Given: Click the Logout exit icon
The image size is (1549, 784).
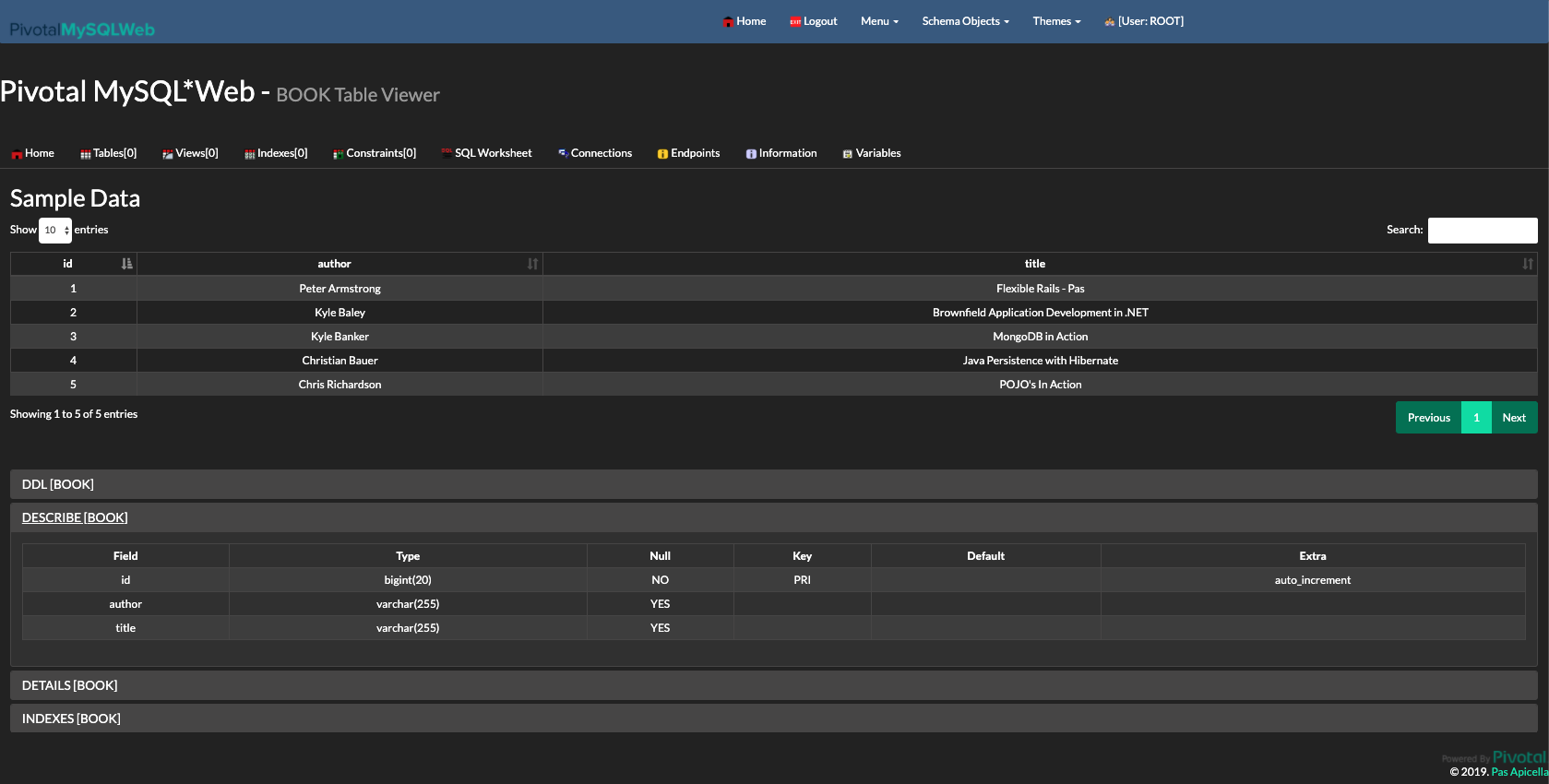Looking at the screenshot, I should [795, 21].
